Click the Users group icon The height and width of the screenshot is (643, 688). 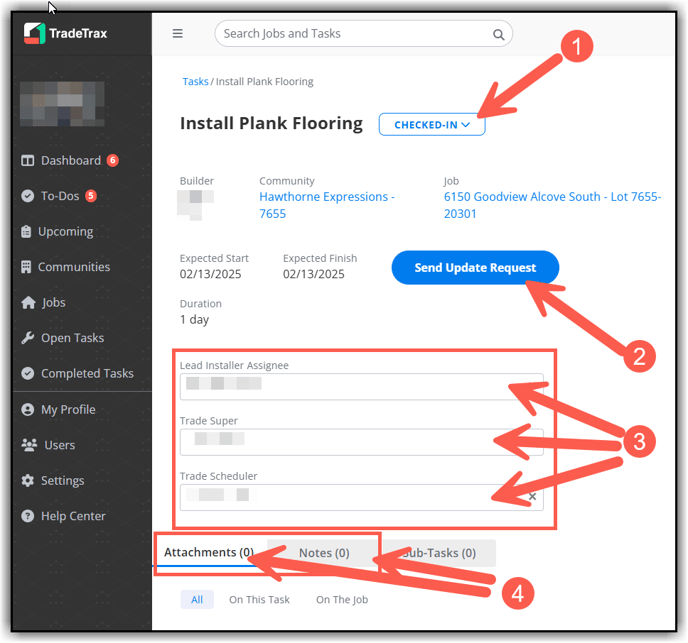29,445
